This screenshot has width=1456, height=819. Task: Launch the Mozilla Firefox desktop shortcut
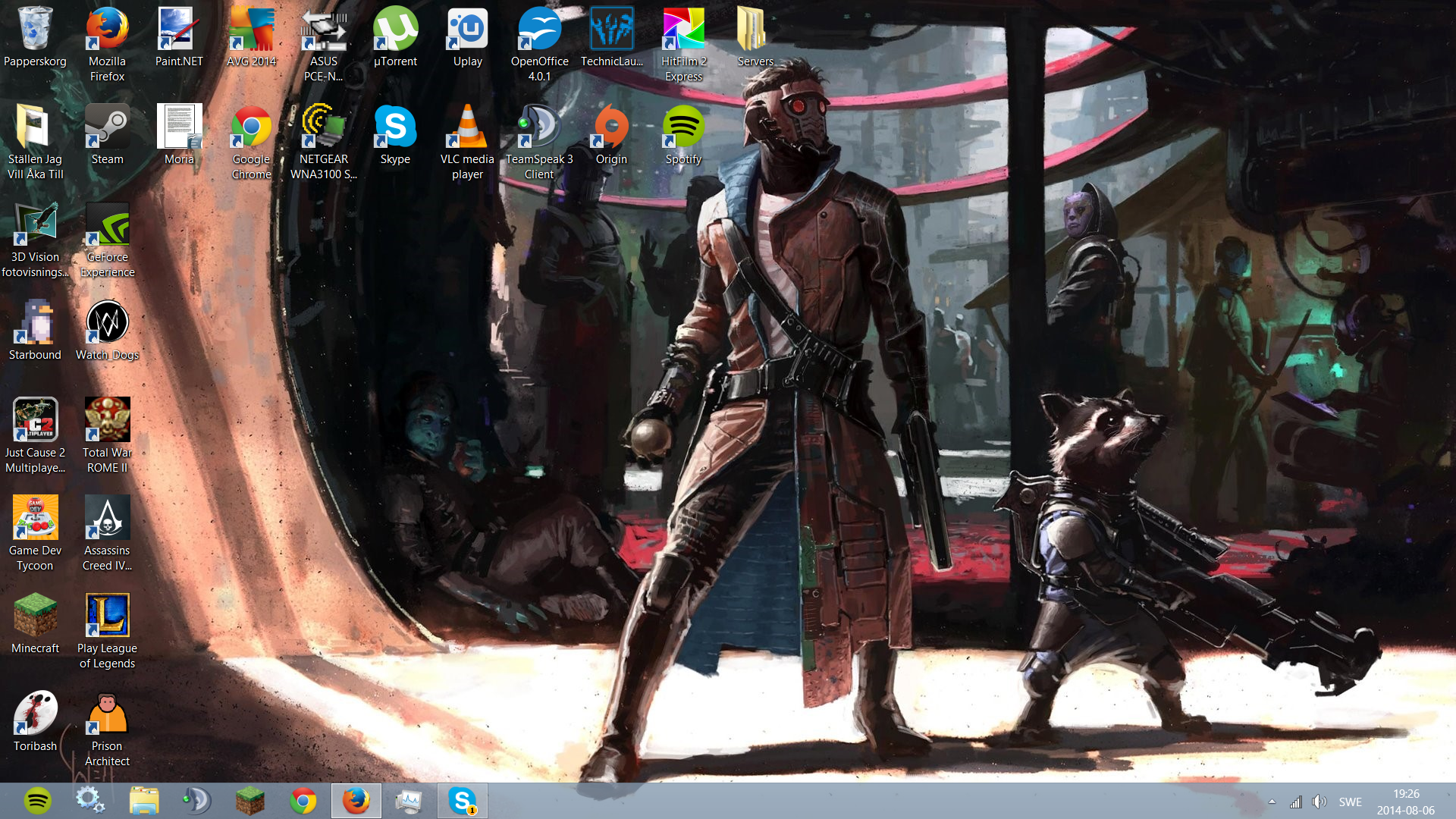click(x=107, y=44)
